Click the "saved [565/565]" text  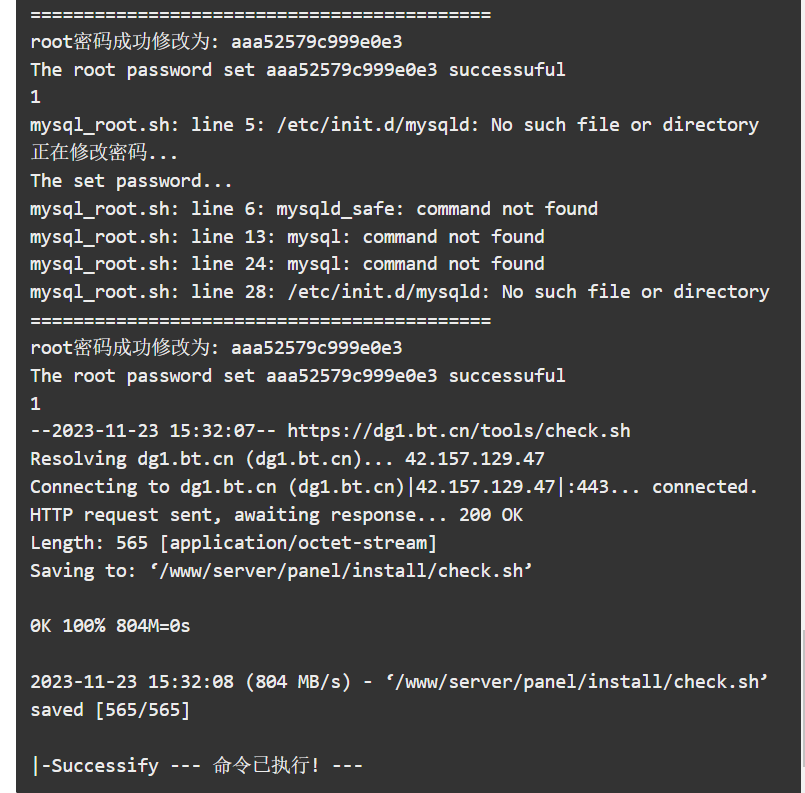110,710
